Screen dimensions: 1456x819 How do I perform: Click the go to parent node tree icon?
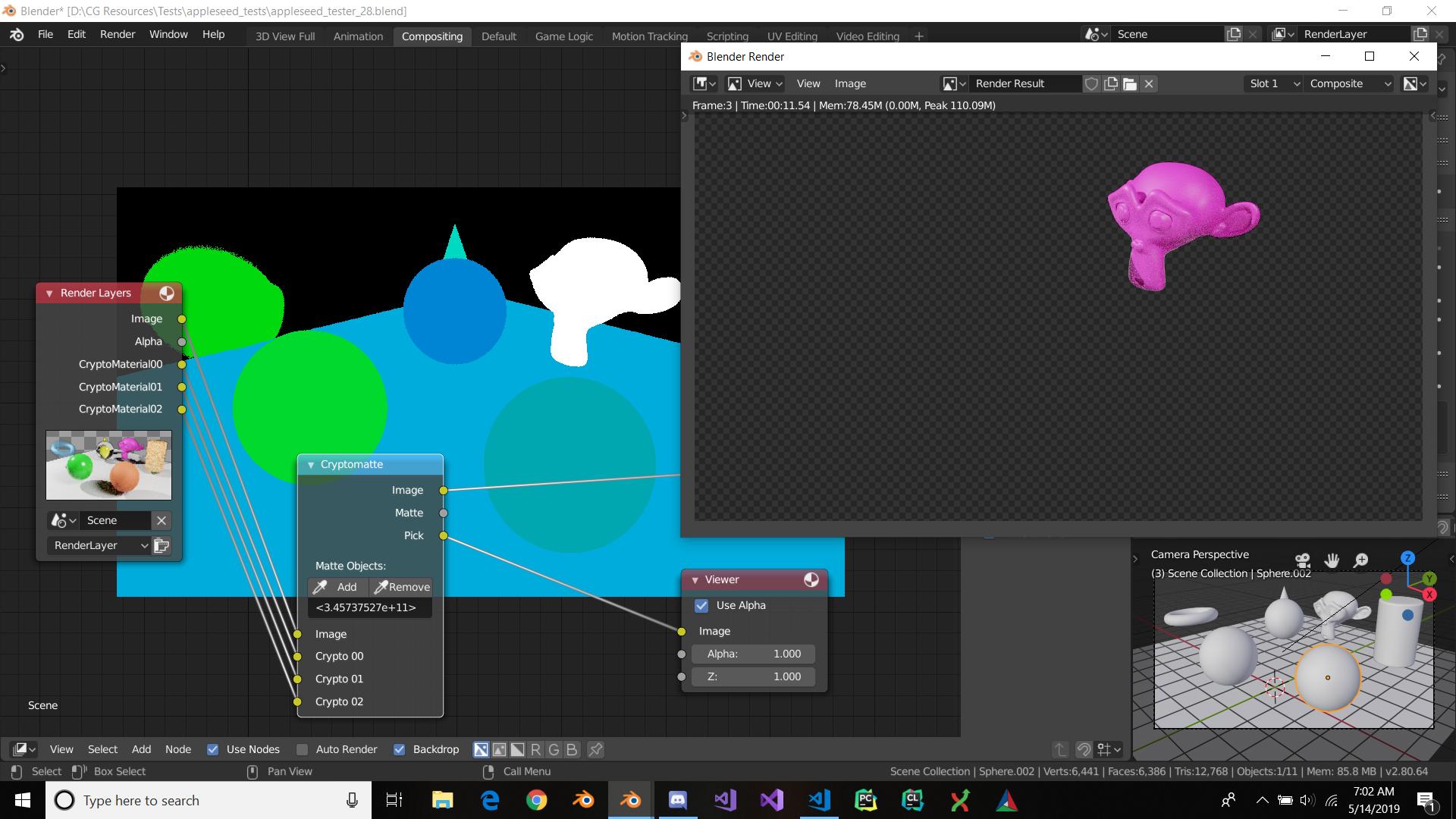[1060, 749]
